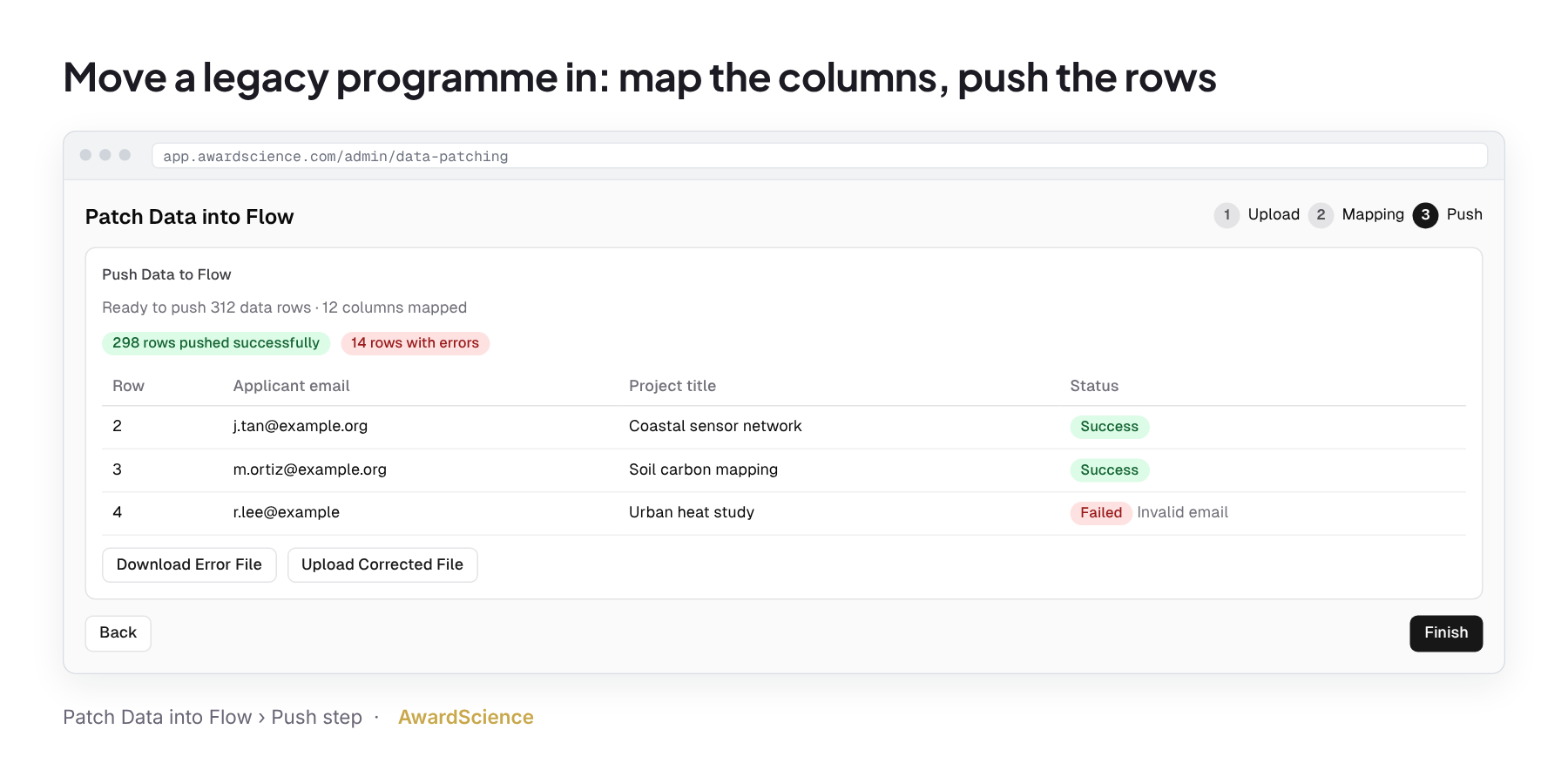Focus the browser address bar URL
This screenshot has width=1568, height=770.
click(x=819, y=156)
